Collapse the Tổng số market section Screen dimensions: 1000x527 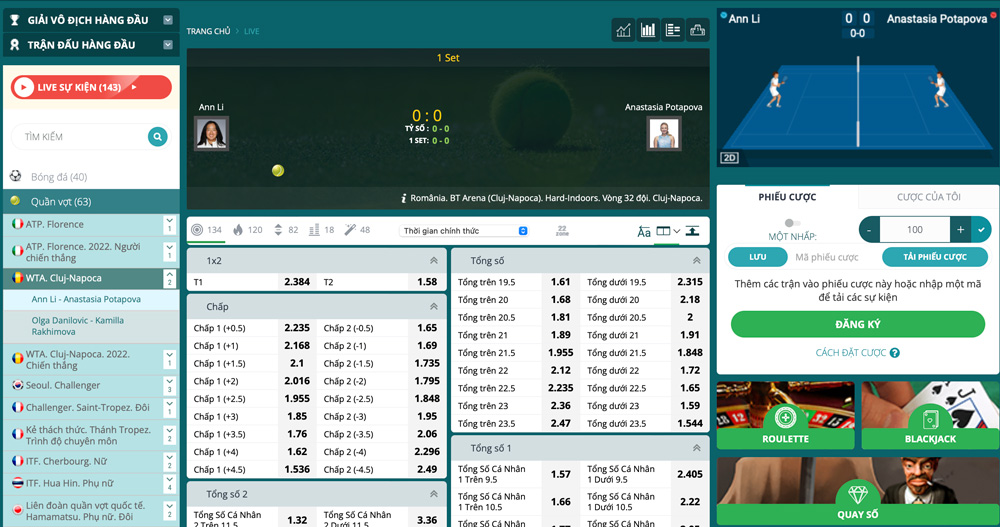tap(696, 260)
